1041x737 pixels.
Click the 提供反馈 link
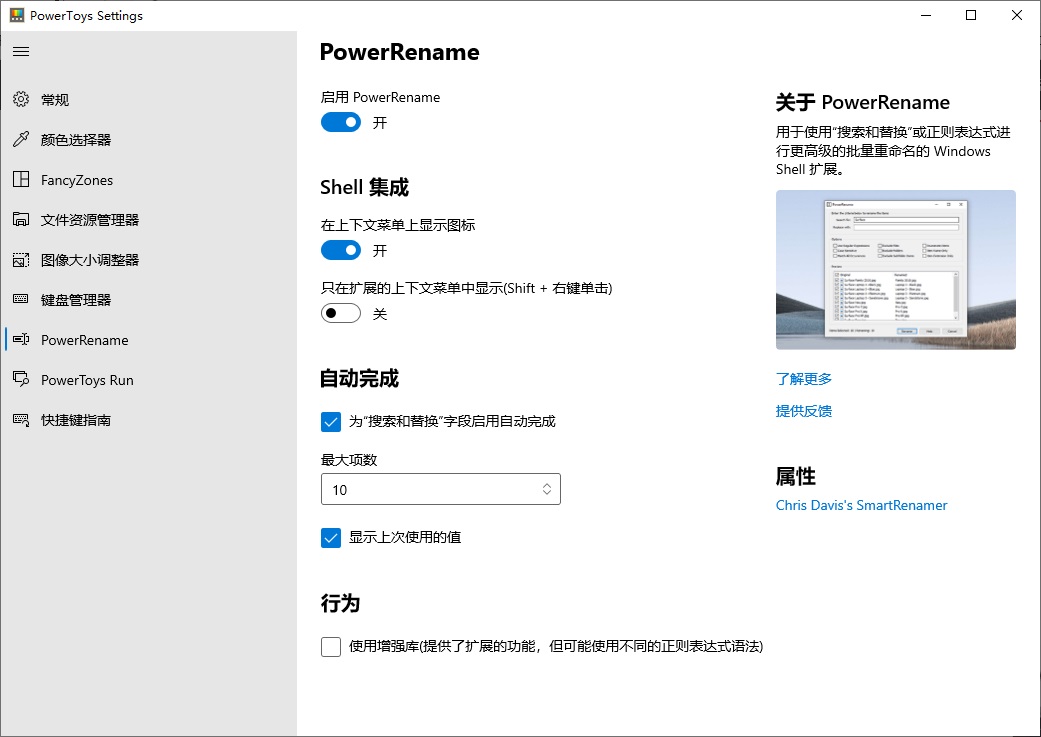point(803,410)
